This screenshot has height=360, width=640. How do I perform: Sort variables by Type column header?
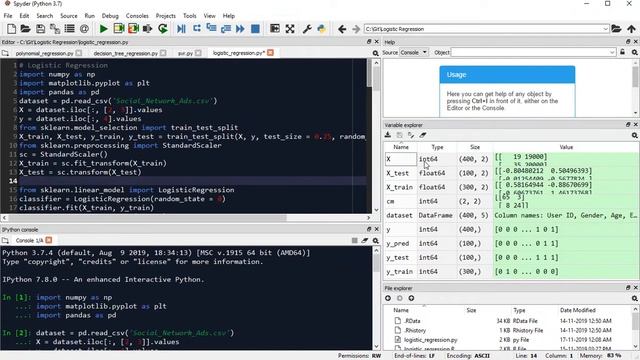(437, 147)
